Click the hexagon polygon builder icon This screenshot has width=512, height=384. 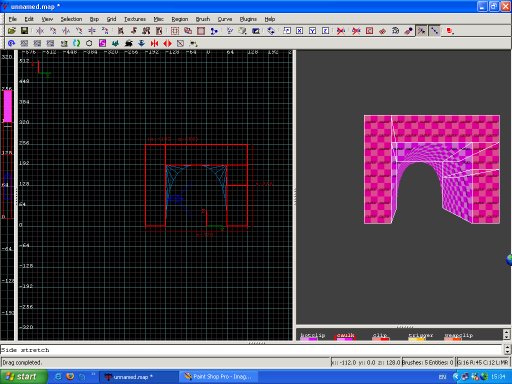click(x=89, y=43)
